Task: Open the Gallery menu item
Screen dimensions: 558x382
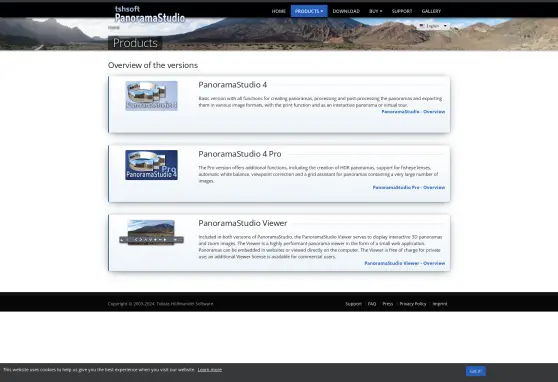Action: pos(431,11)
